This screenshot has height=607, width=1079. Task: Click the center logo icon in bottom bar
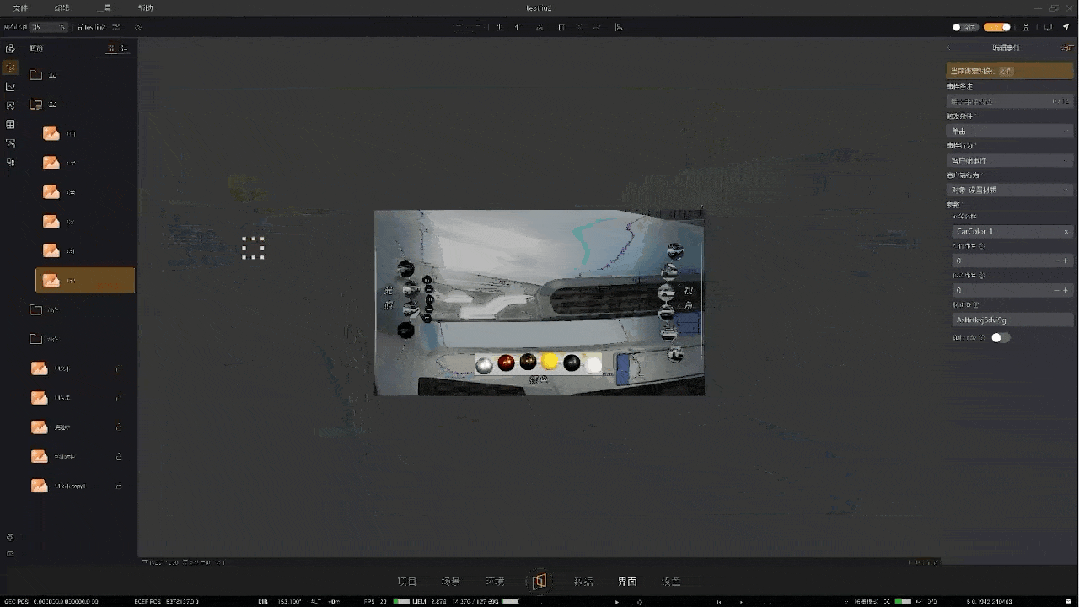coord(539,581)
